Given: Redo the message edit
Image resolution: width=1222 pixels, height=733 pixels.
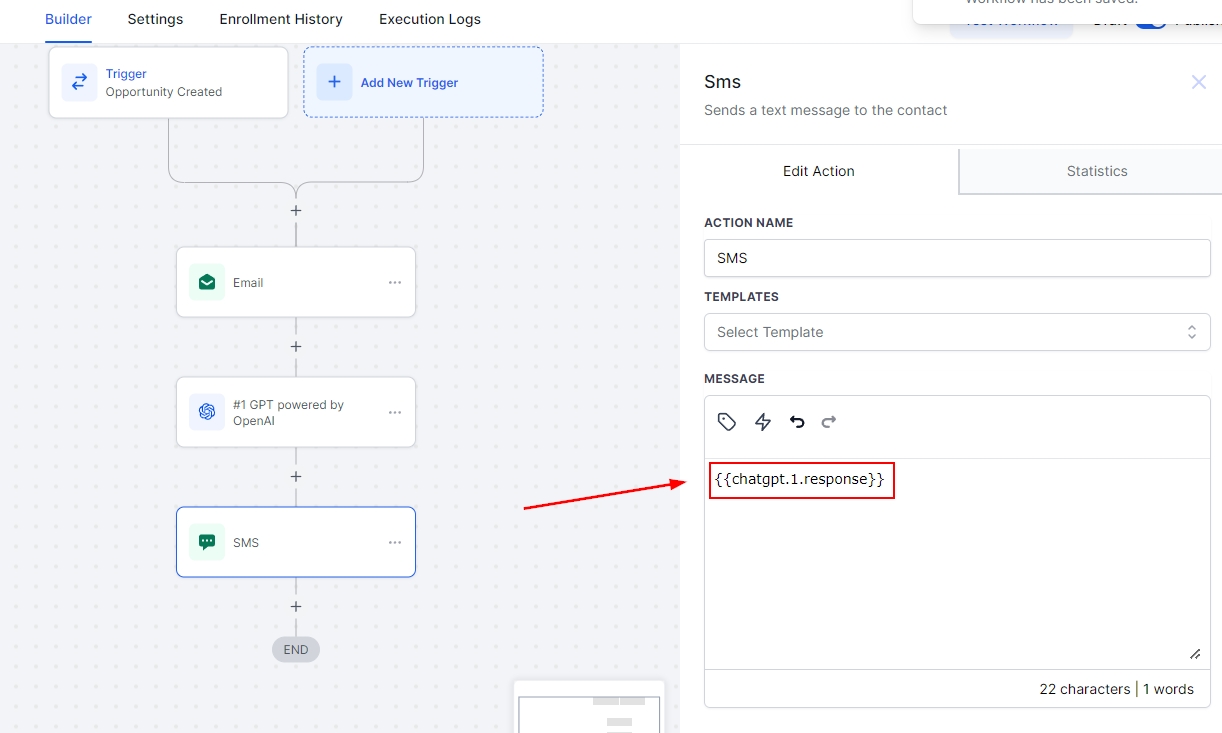Looking at the screenshot, I should [x=829, y=422].
